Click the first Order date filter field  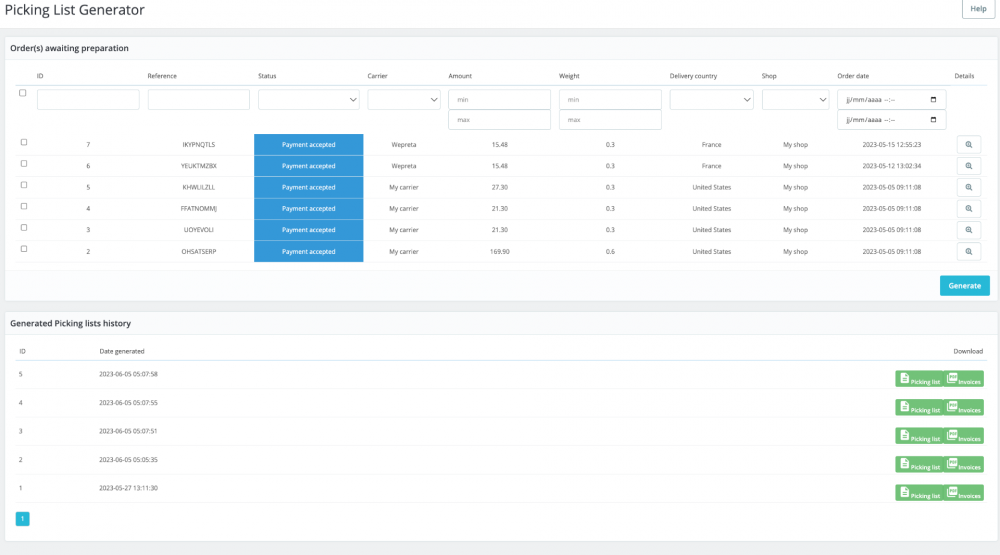892,100
